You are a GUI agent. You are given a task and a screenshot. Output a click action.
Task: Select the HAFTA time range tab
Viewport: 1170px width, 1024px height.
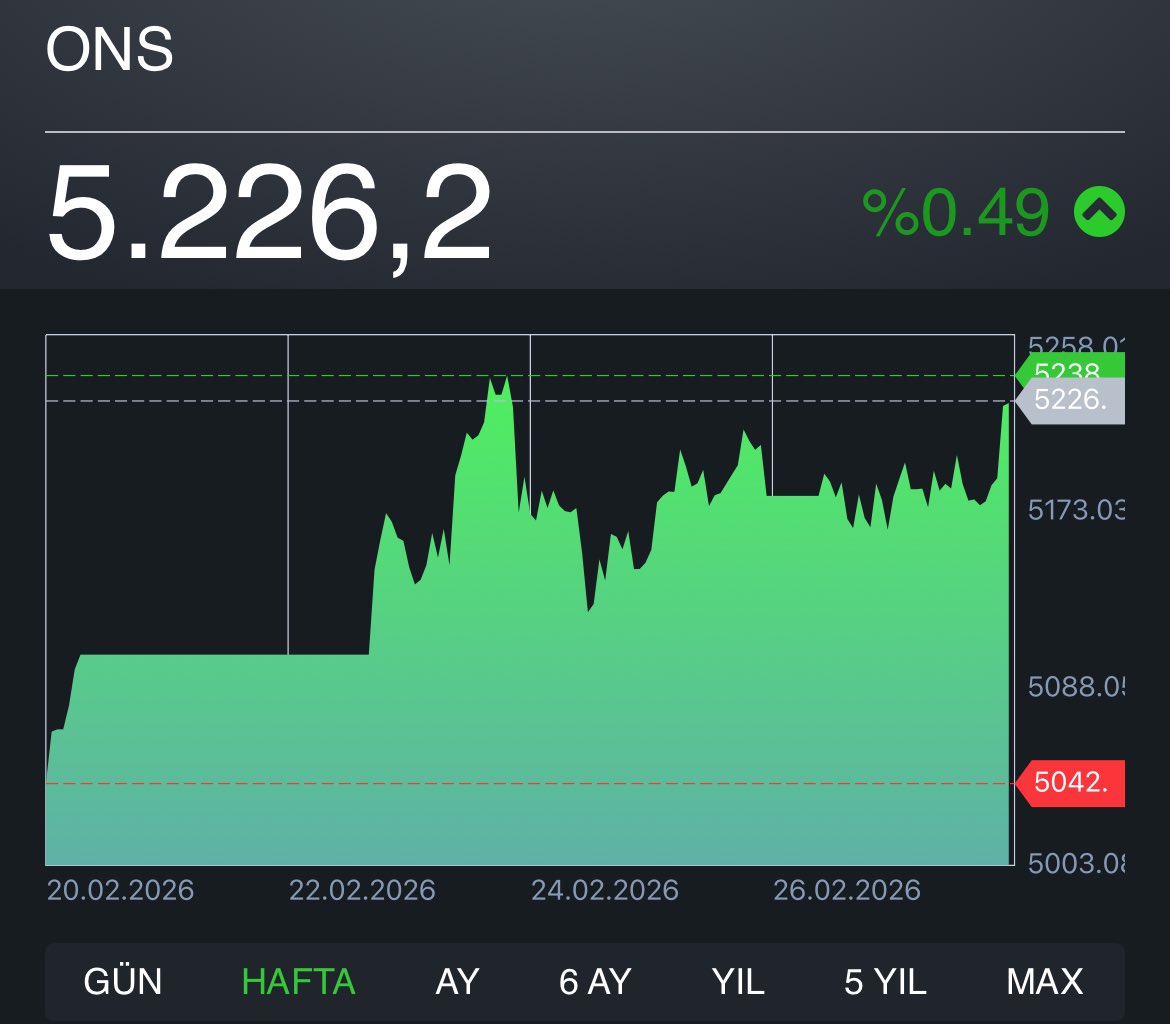298,981
